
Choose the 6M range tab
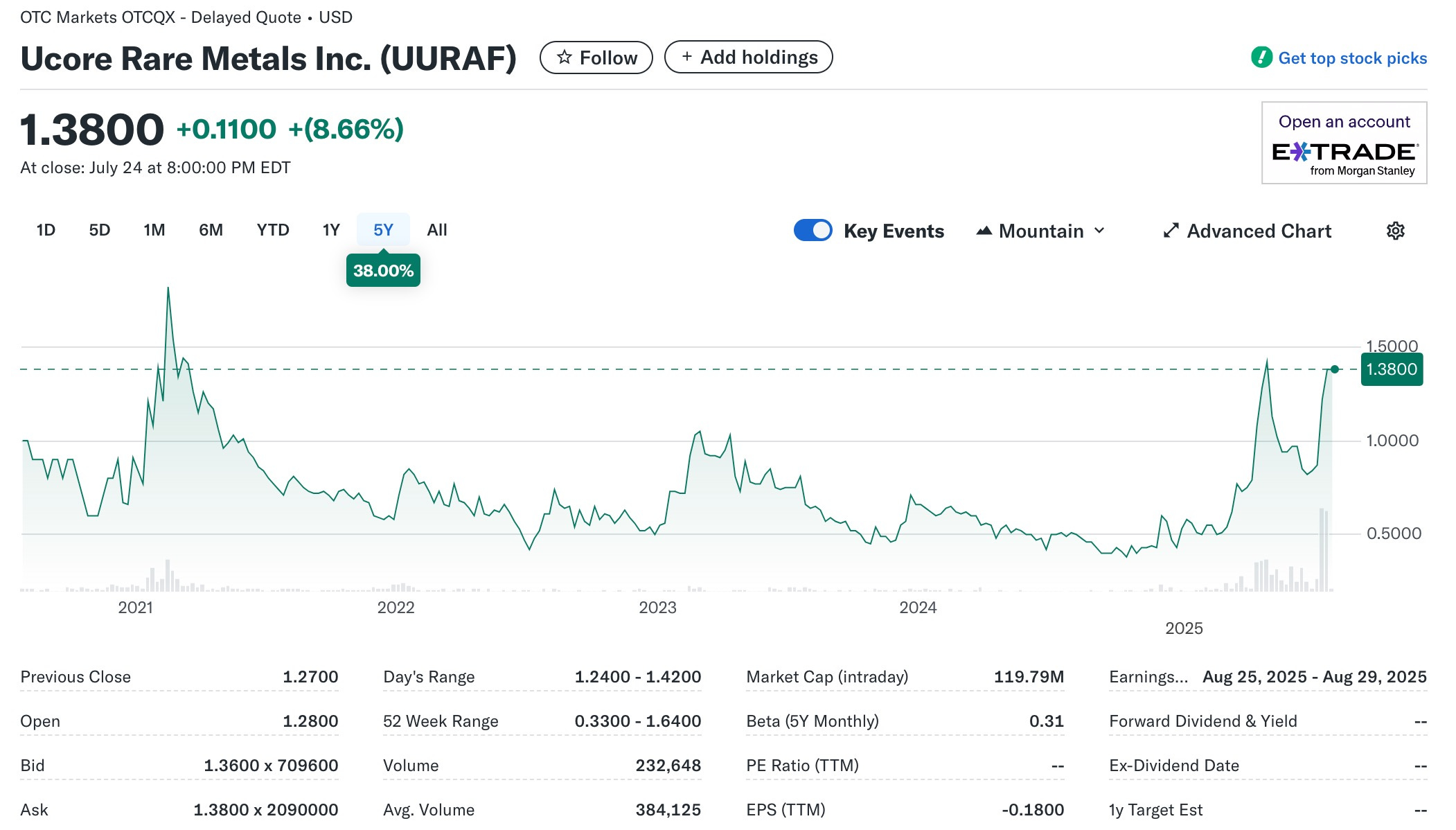tap(211, 230)
